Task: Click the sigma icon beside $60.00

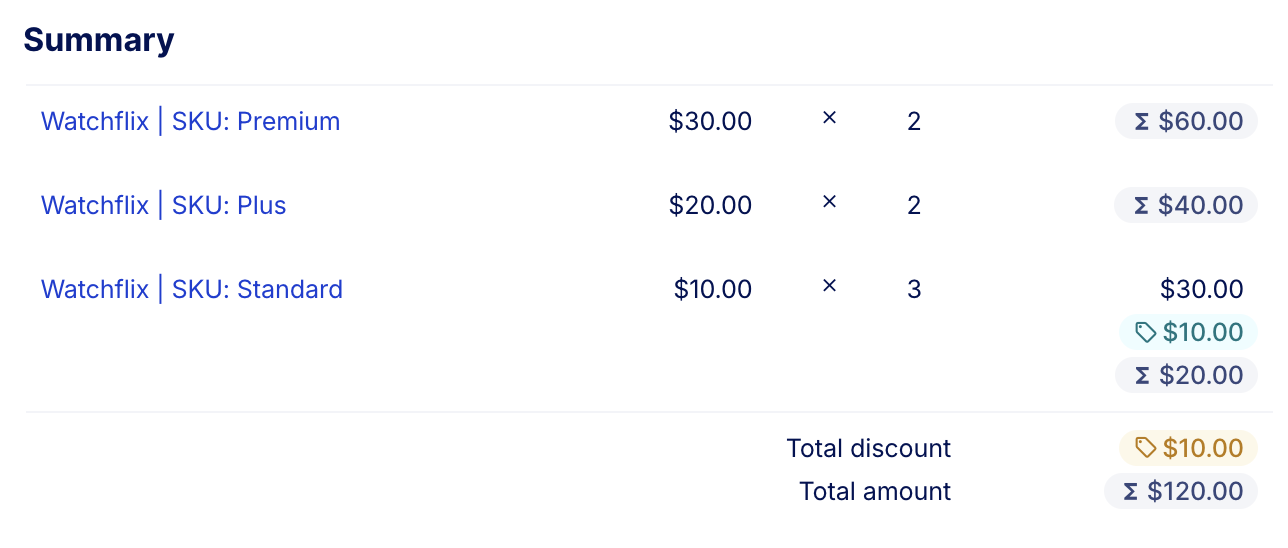Action: (x=1142, y=122)
